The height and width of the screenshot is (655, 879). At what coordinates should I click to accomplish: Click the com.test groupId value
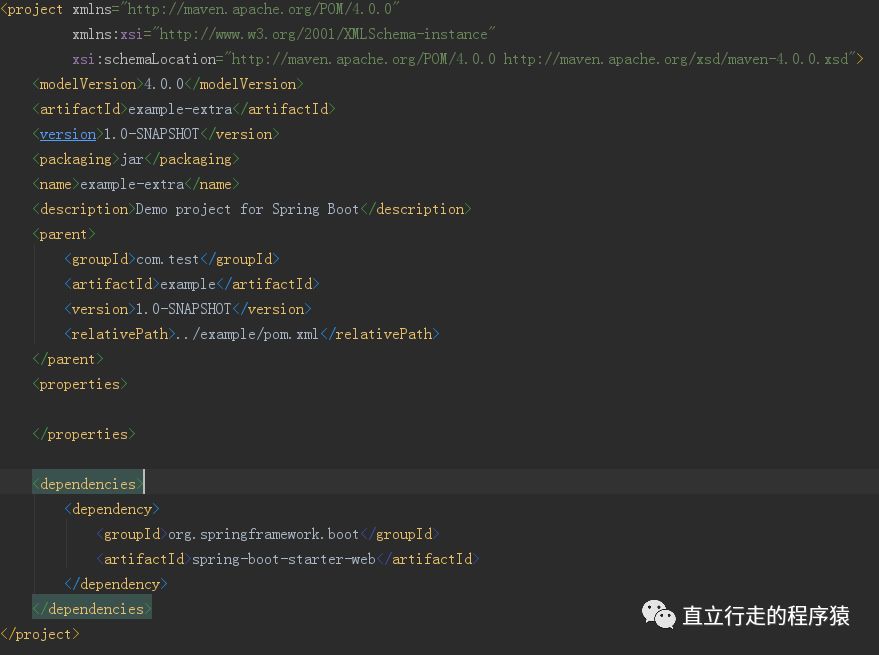[168, 259]
